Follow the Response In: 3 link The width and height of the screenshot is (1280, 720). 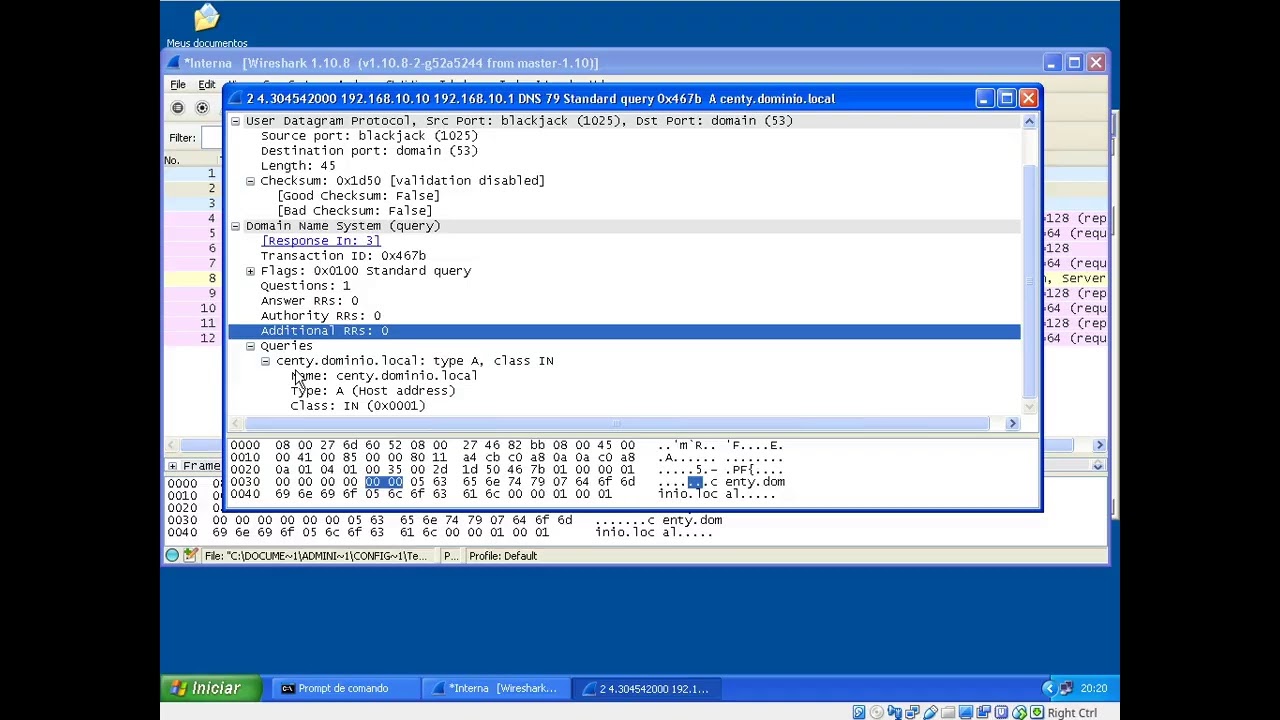[320, 241]
